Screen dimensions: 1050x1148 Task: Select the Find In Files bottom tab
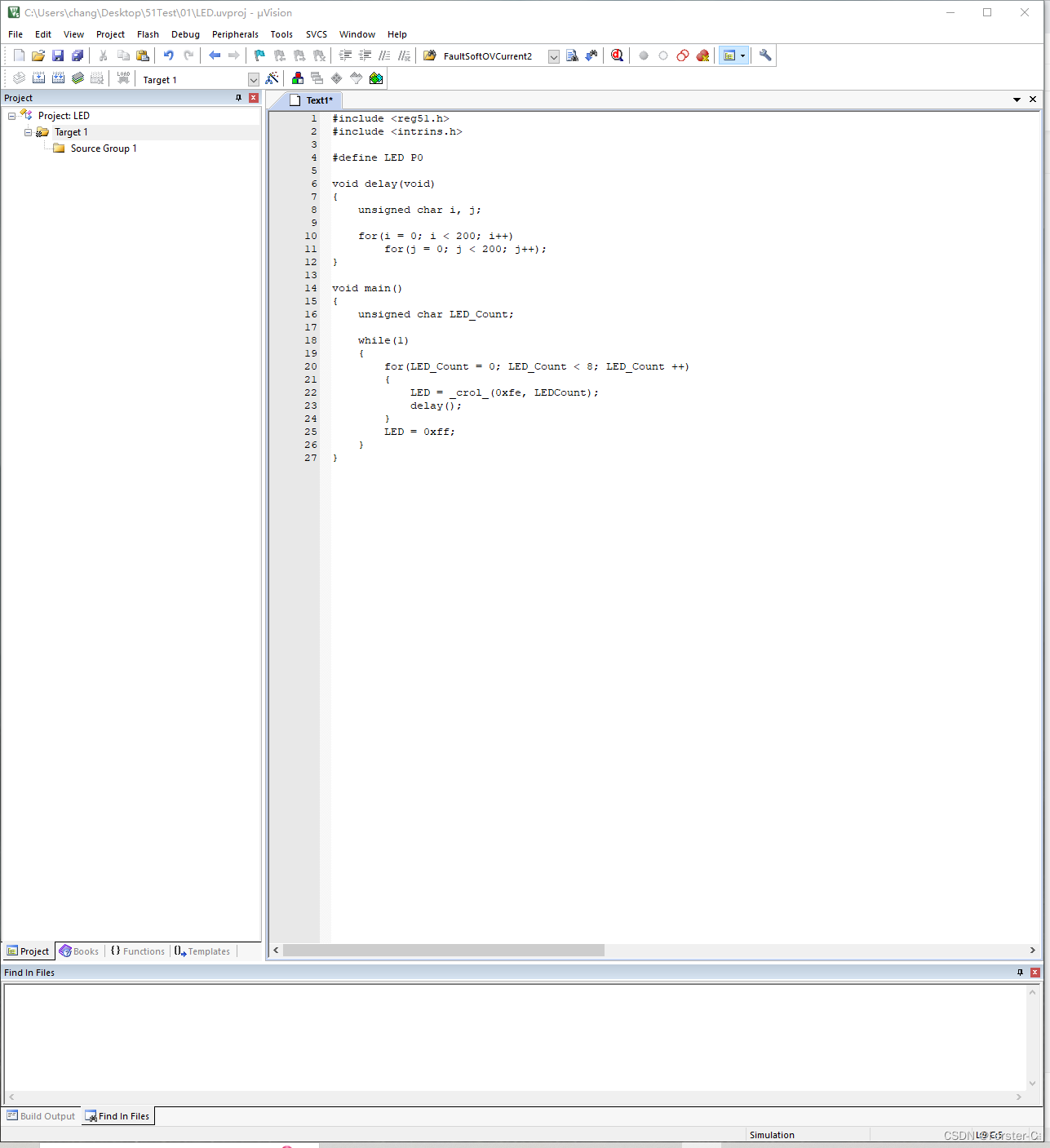coord(117,1116)
